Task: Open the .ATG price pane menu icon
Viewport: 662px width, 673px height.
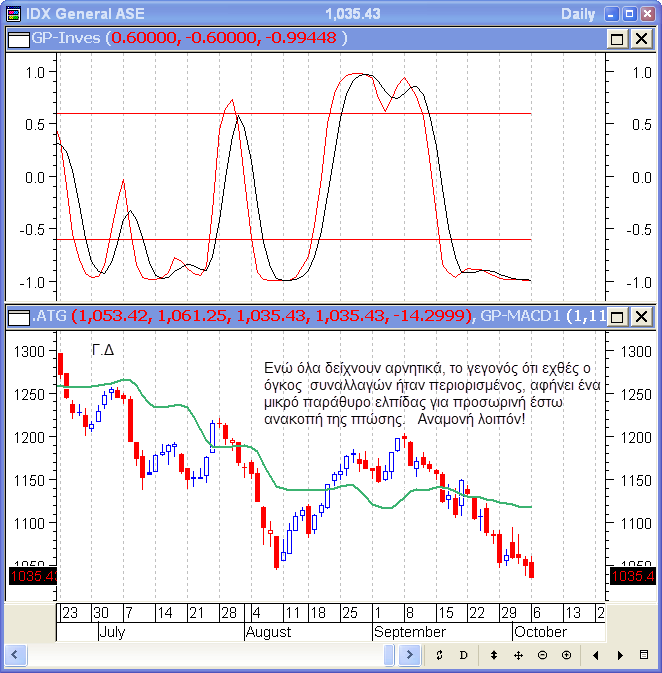Action: click(17, 317)
